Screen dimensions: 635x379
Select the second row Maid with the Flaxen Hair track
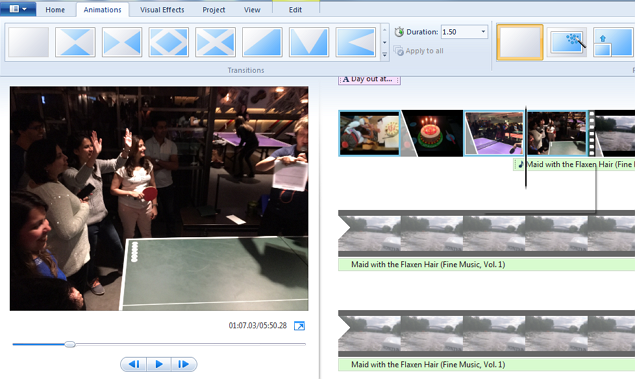(486, 265)
